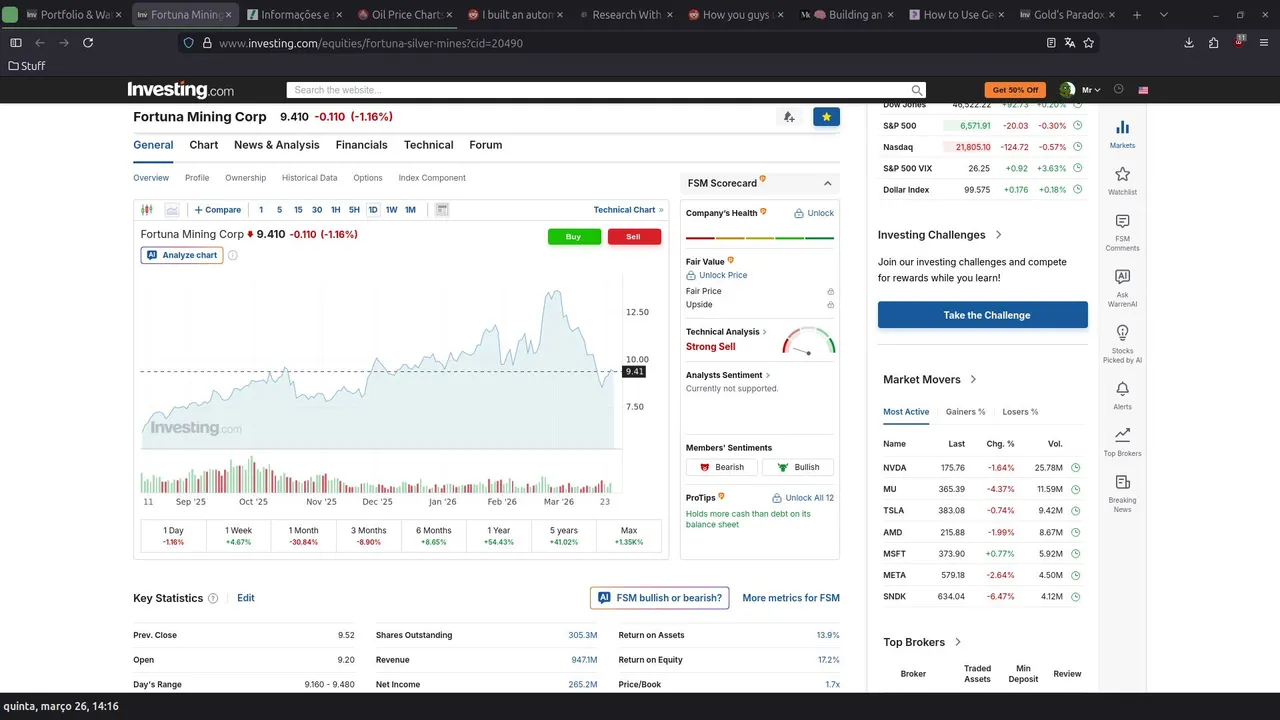
Task: Open the Mr user account dropdown
Action: pos(1091,90)
